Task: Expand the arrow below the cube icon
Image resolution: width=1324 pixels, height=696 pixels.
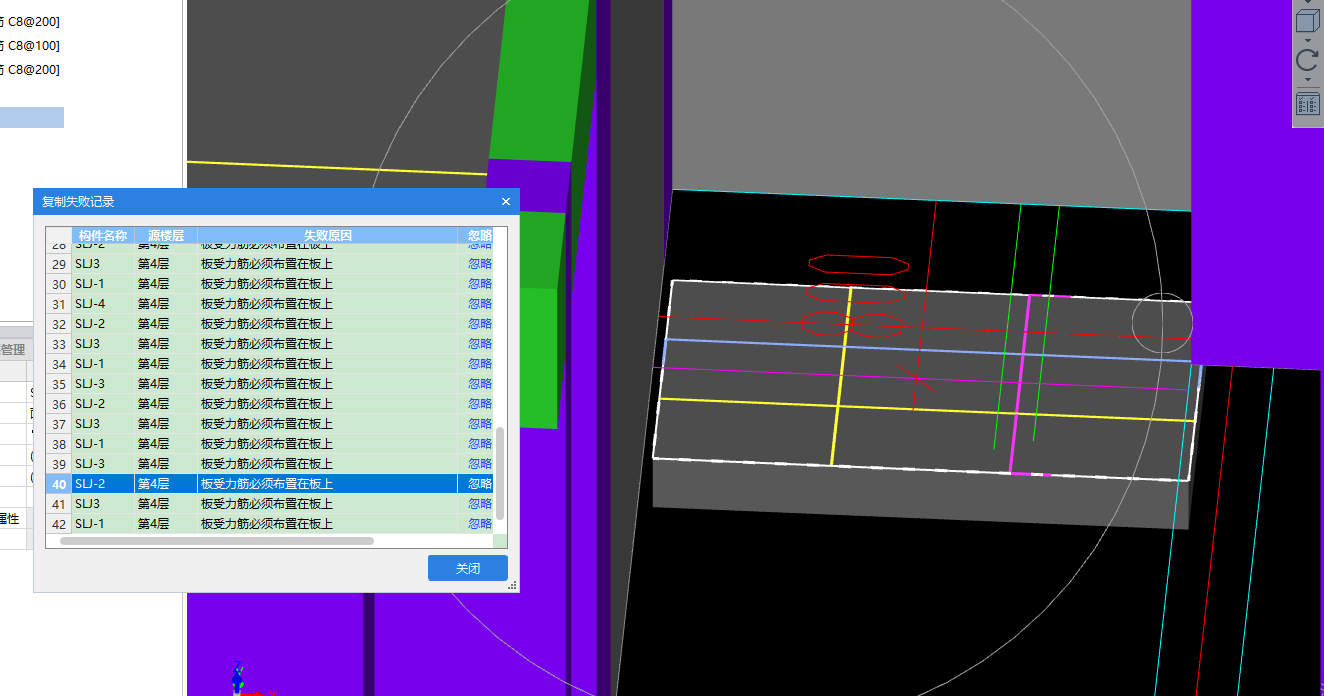Action: pos(1307,40)
